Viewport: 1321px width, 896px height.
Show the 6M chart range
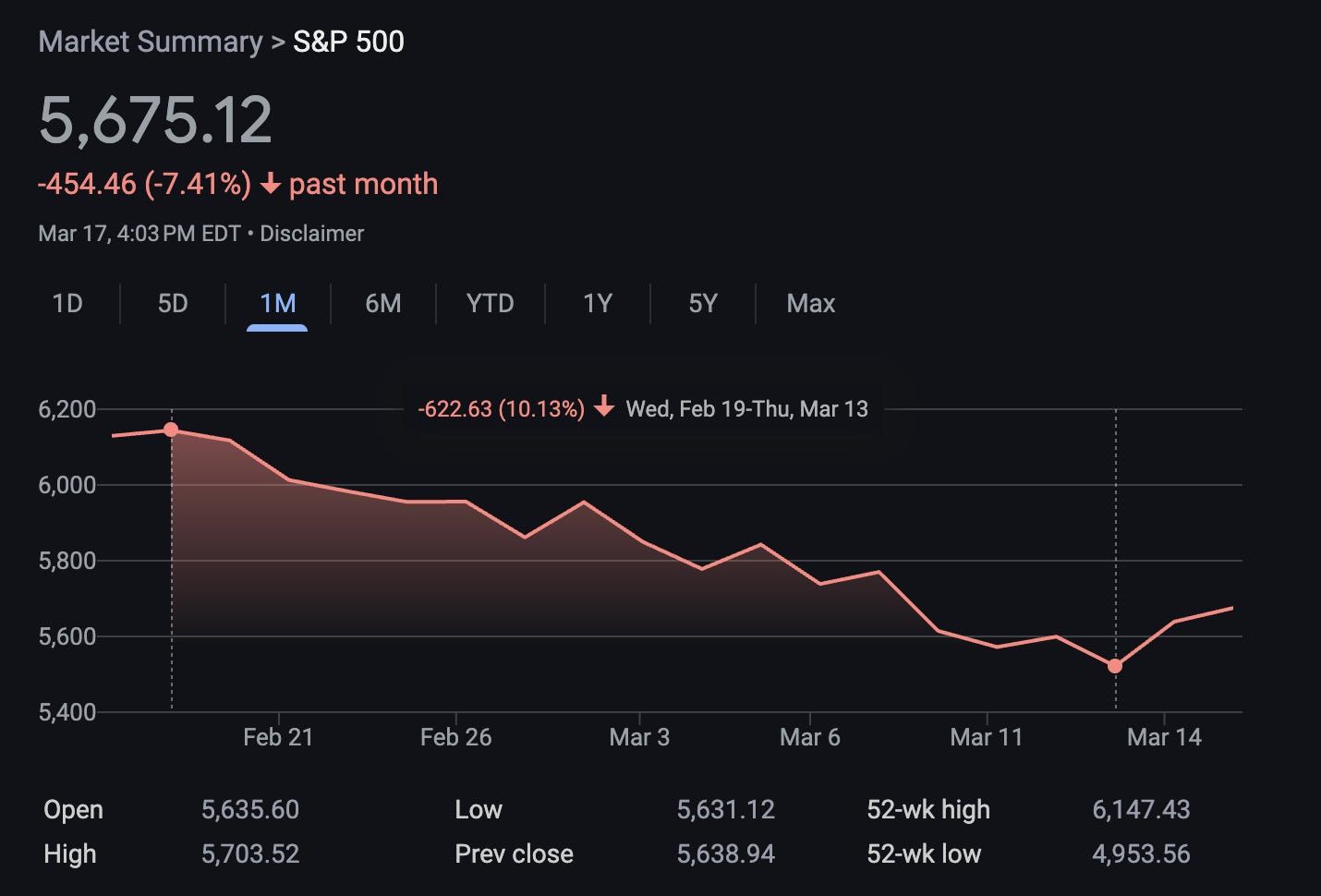[x=382, y=303]
